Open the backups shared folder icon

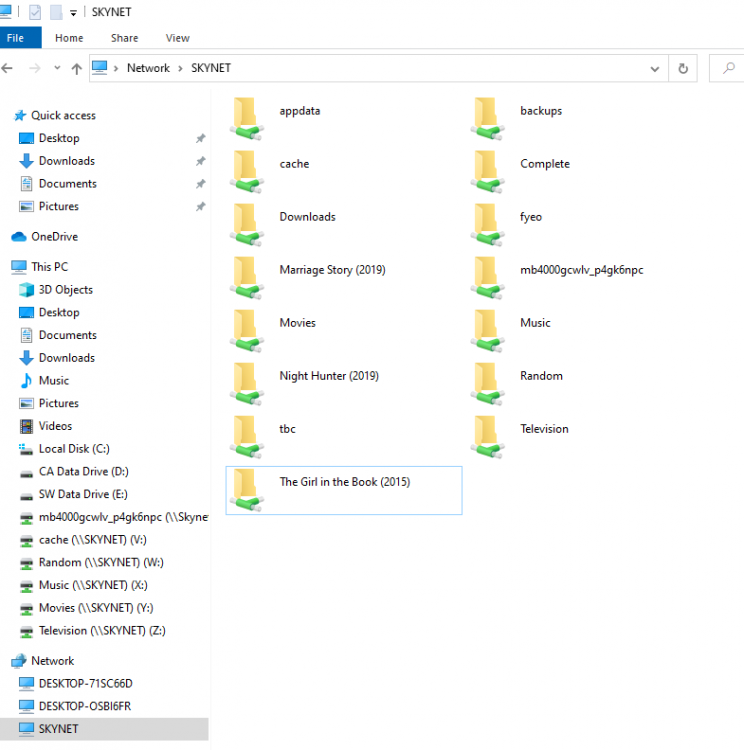(x=488, y=119)
